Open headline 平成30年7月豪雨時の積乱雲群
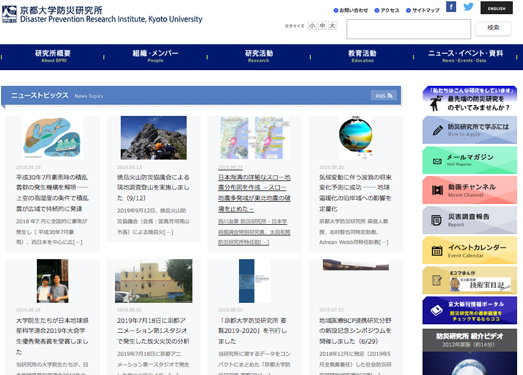 click(x=52, y=193)
